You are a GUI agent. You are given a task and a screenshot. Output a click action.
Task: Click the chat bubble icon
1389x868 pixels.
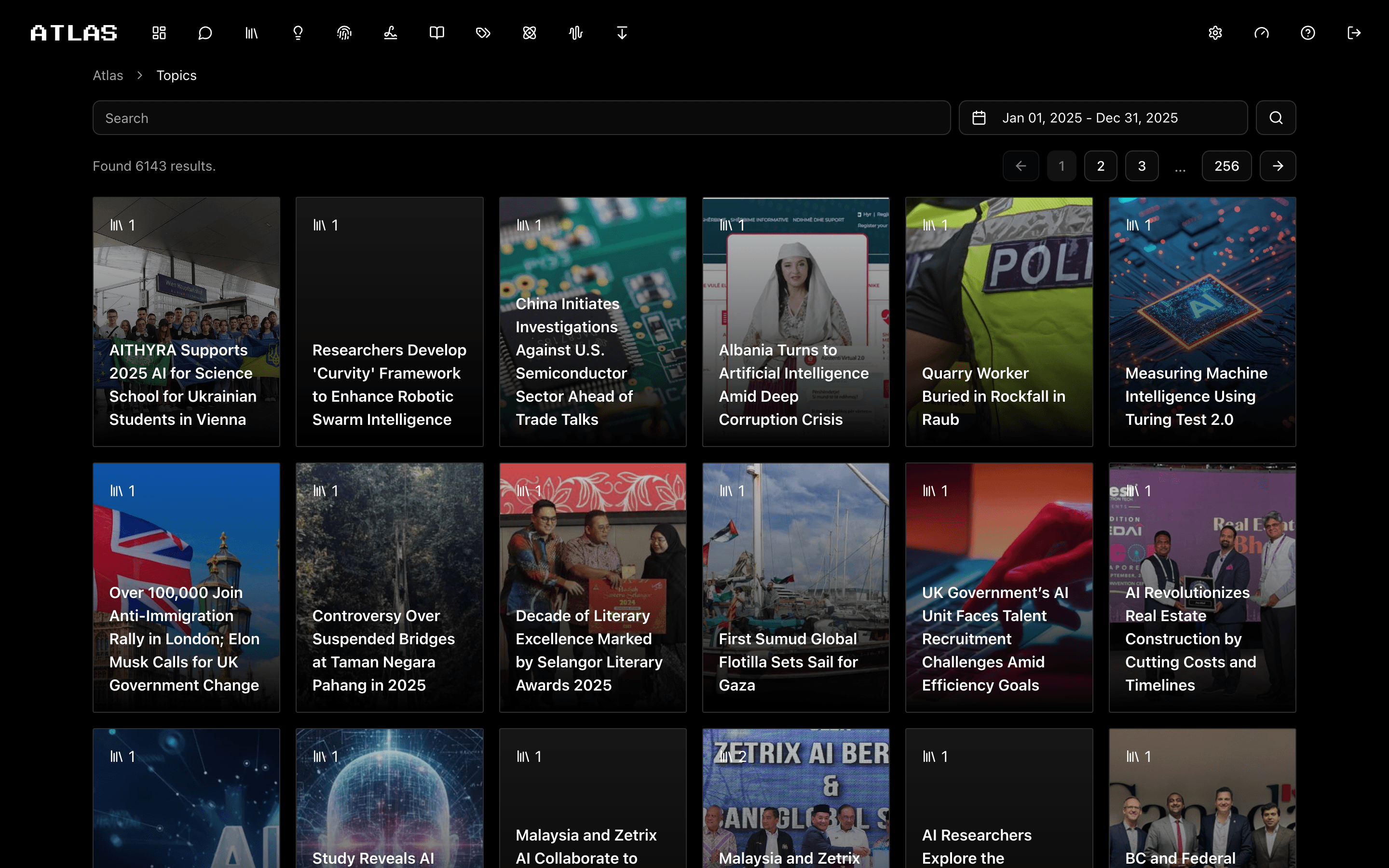[x=205, y=33]
